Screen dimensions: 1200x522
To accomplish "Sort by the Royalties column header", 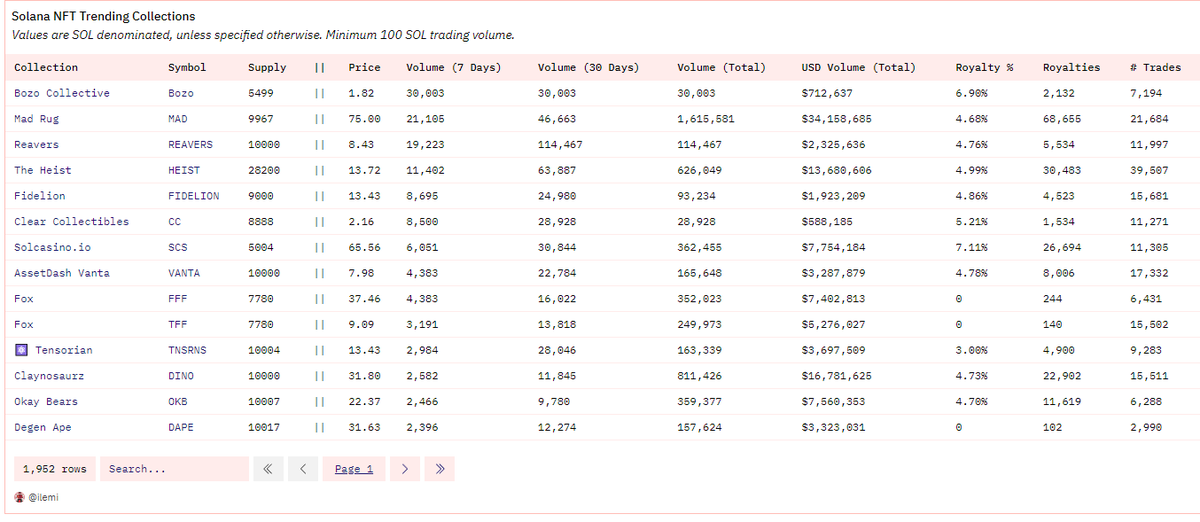I will [1071, 68].
